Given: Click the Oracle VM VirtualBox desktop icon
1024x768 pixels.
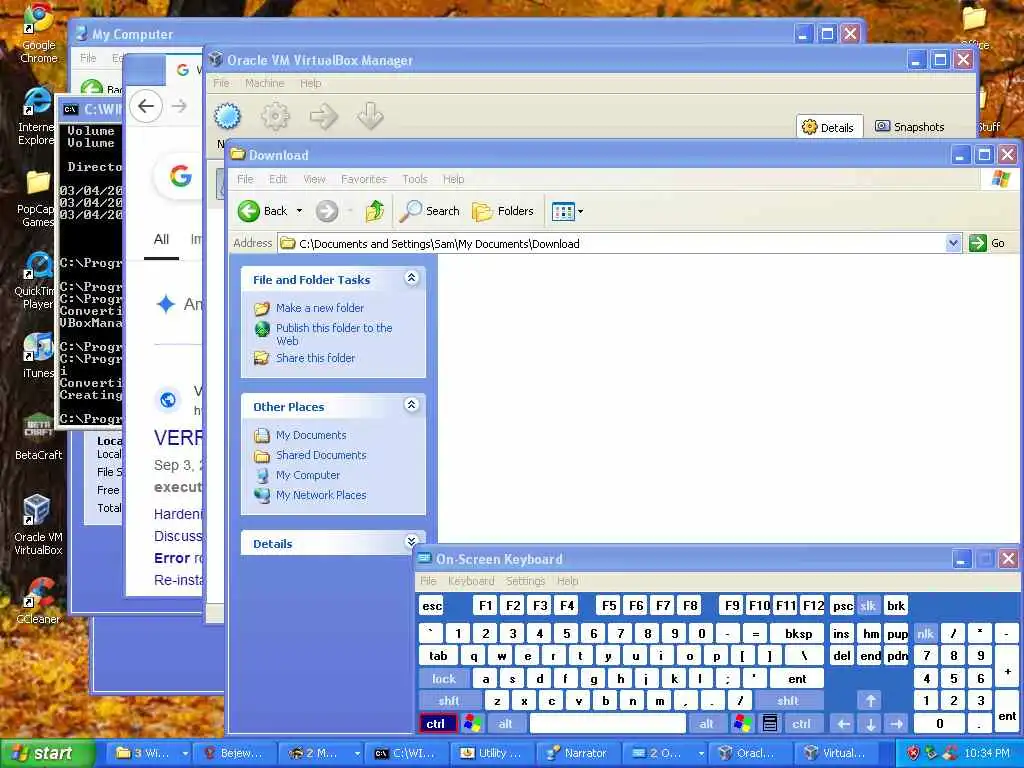Looking at the screenshot, I should (39, 525).
